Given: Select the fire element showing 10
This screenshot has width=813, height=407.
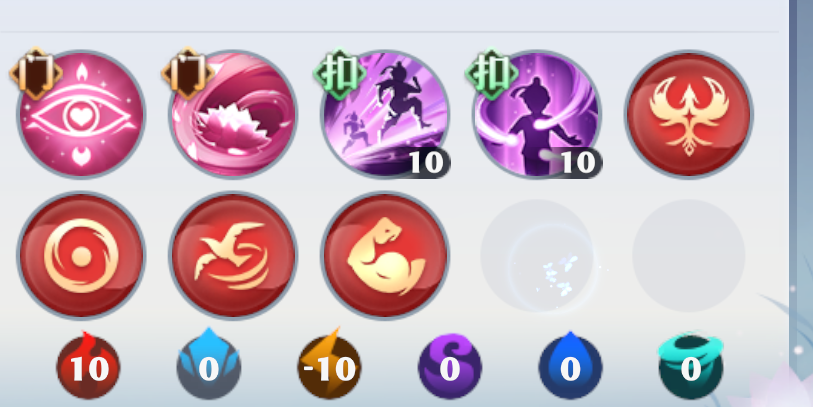Looking at the screenshot, I should (x=88, y=365).
